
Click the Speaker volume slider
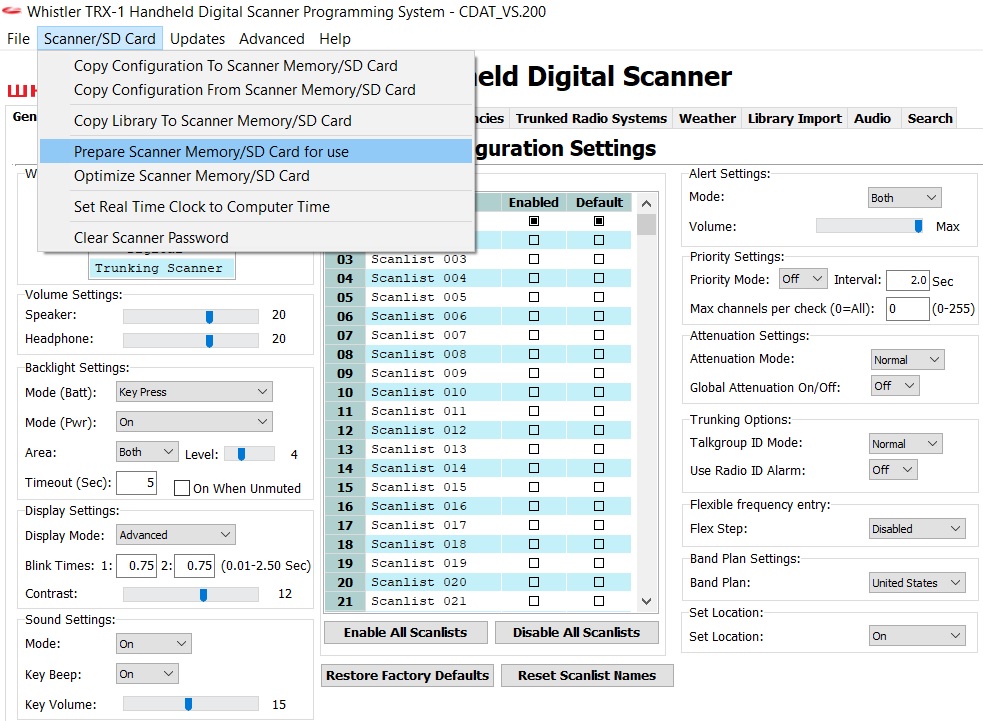(191, 316)
